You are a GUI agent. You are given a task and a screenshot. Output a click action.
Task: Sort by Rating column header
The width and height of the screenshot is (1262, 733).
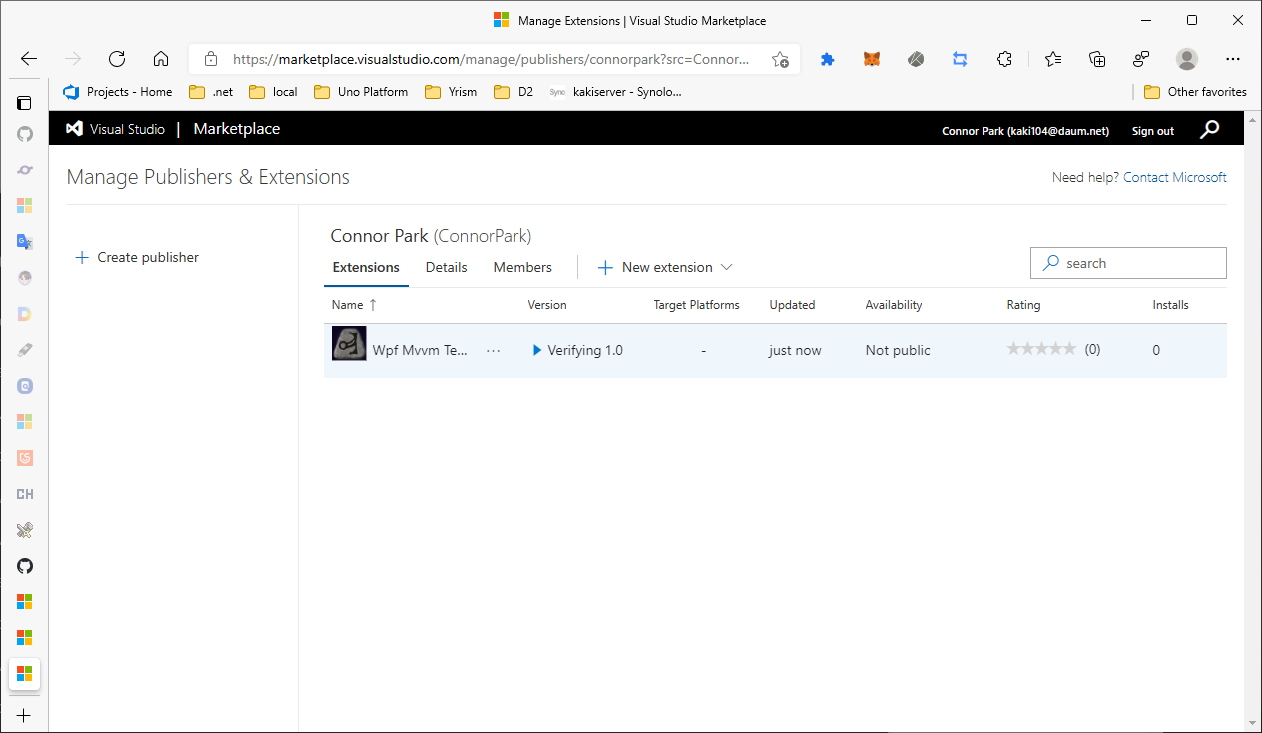pyautogui.click(x=1023, y=305)
